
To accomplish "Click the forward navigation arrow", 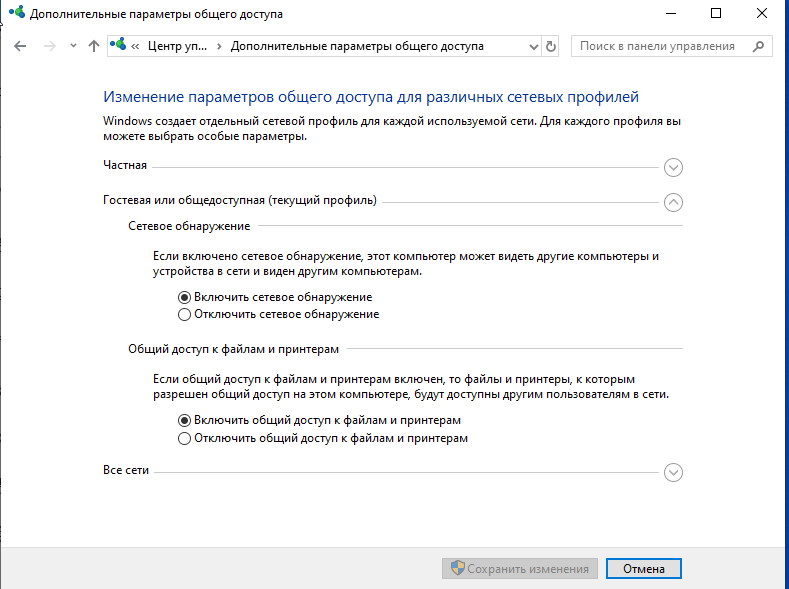I will click(49, 46).
